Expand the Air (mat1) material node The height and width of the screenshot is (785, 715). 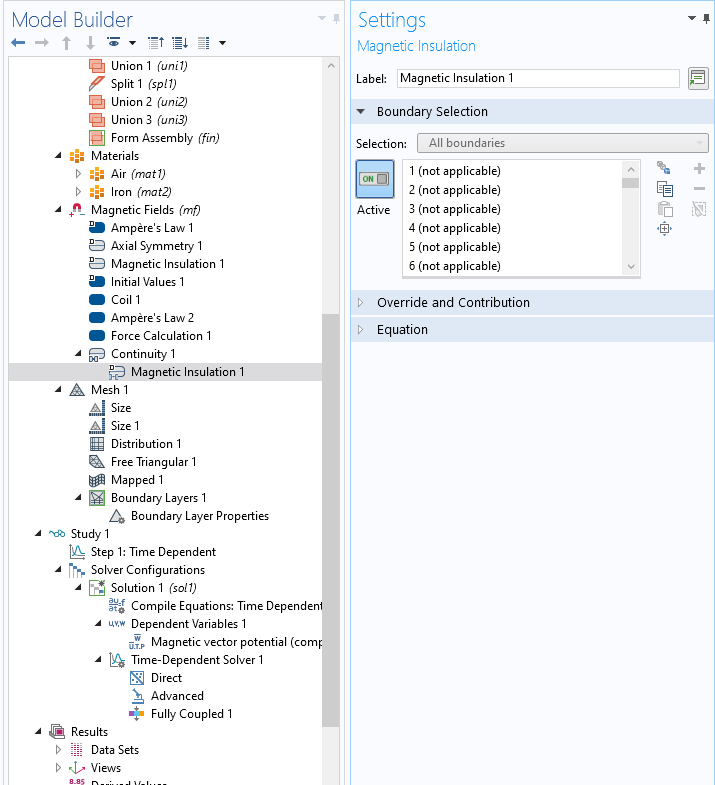coord(78,174)
